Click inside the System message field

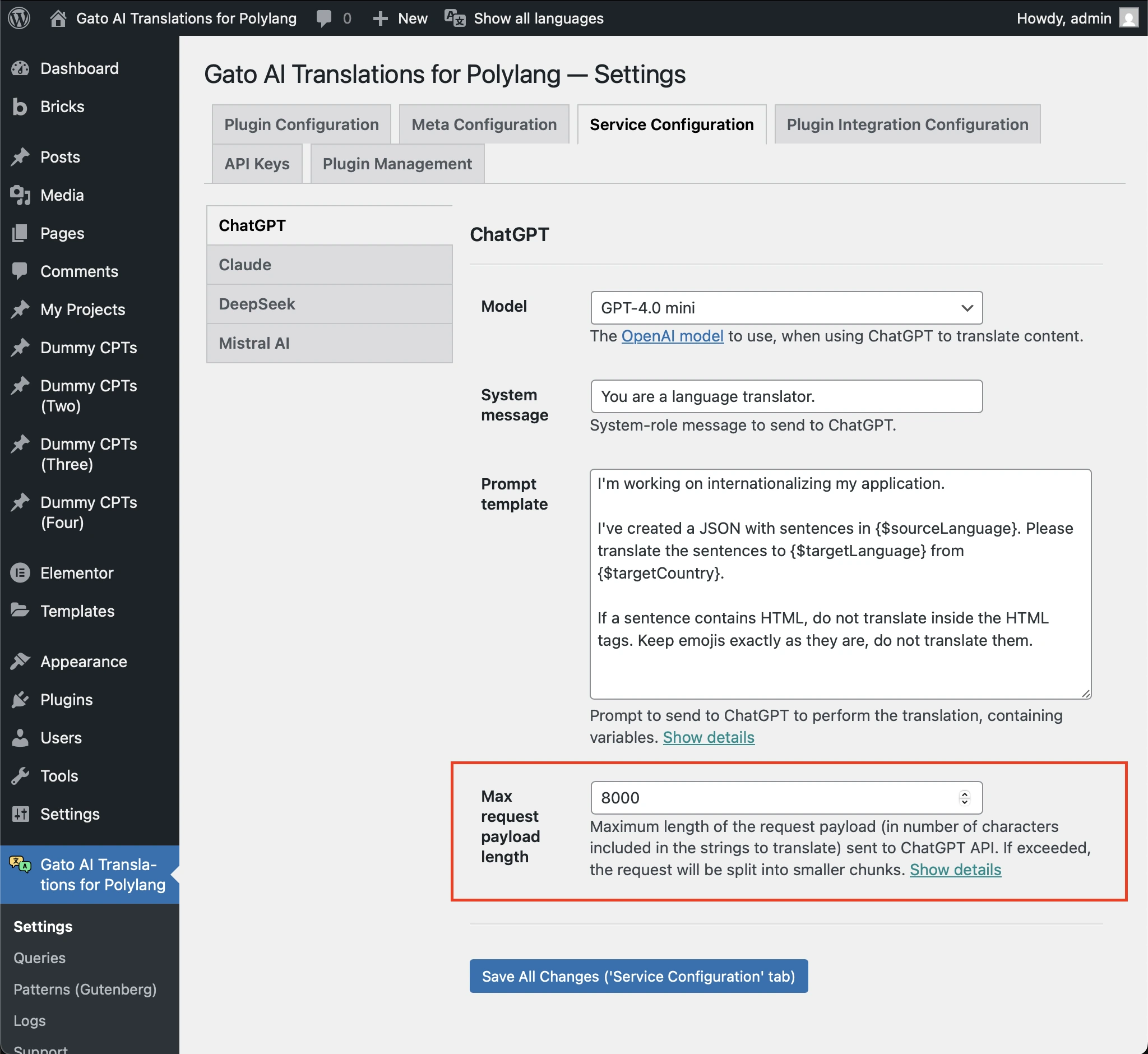(786, 396)
